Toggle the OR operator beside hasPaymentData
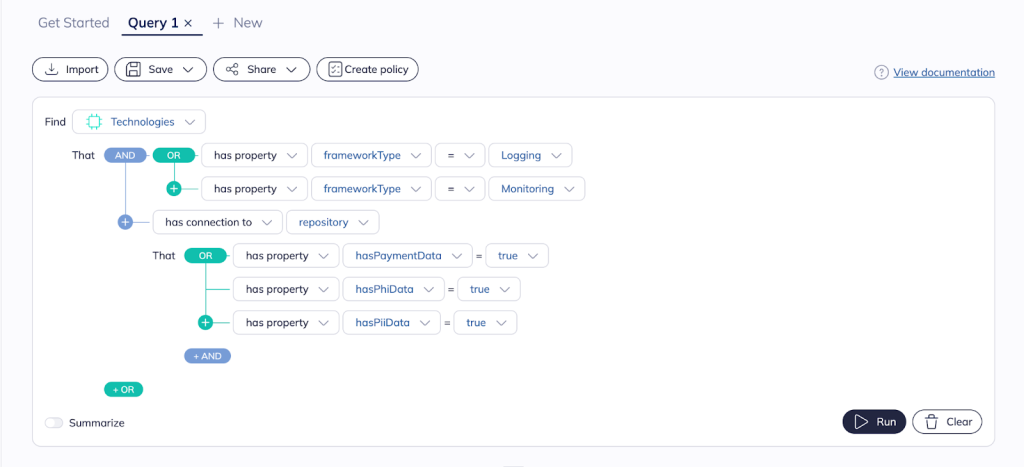Screen dimensions: 1024x467 pyautogui.click(x=205, y=256)
